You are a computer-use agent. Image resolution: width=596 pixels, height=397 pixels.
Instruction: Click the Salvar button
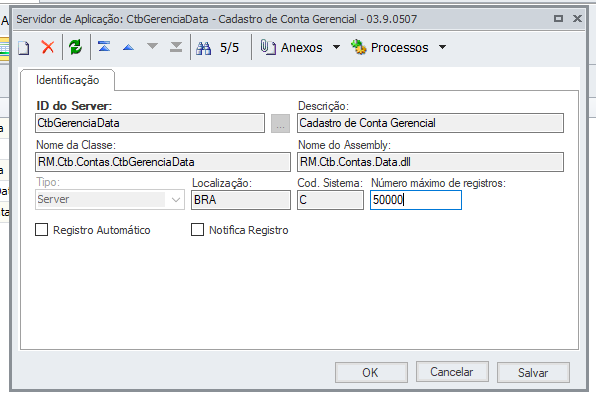tap(533, 372)
